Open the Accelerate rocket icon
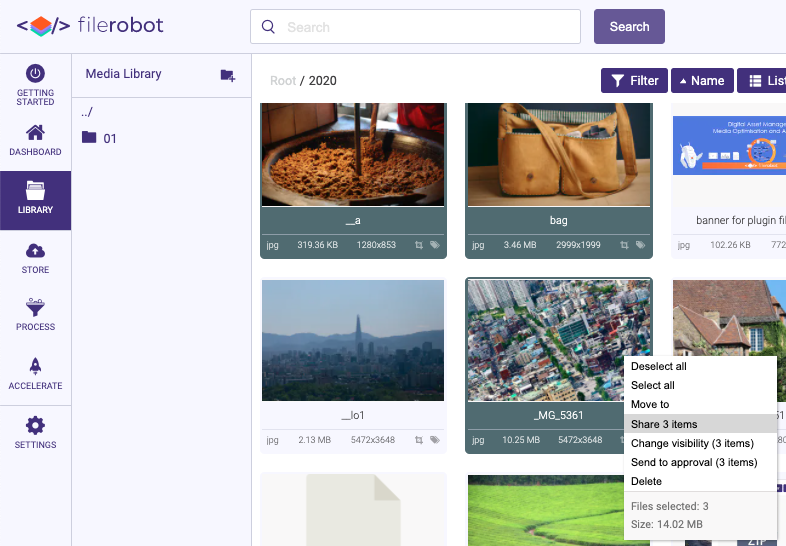Image resolution: width=786 pixels, height=546 pixels. tap(35, 366)
